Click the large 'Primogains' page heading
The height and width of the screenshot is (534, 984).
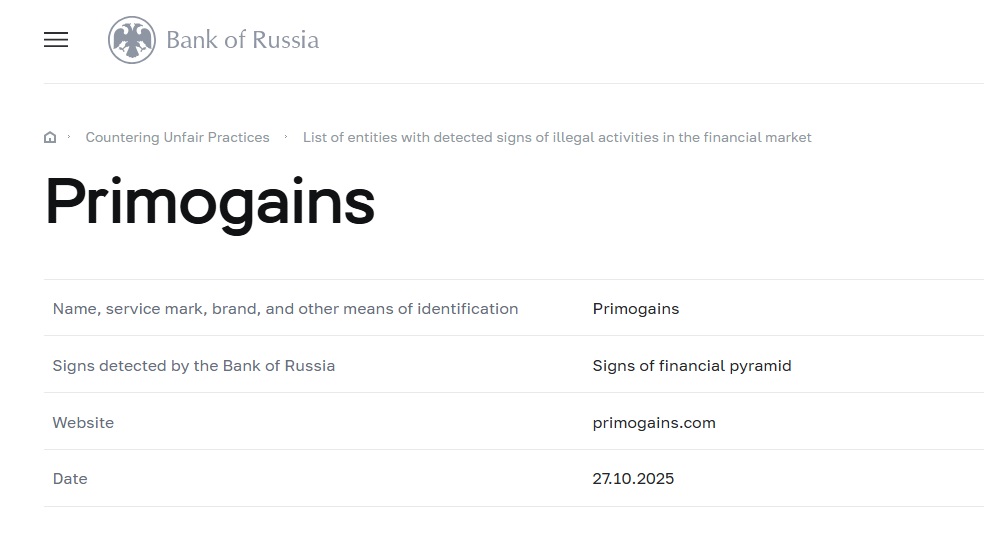point(210,202)
